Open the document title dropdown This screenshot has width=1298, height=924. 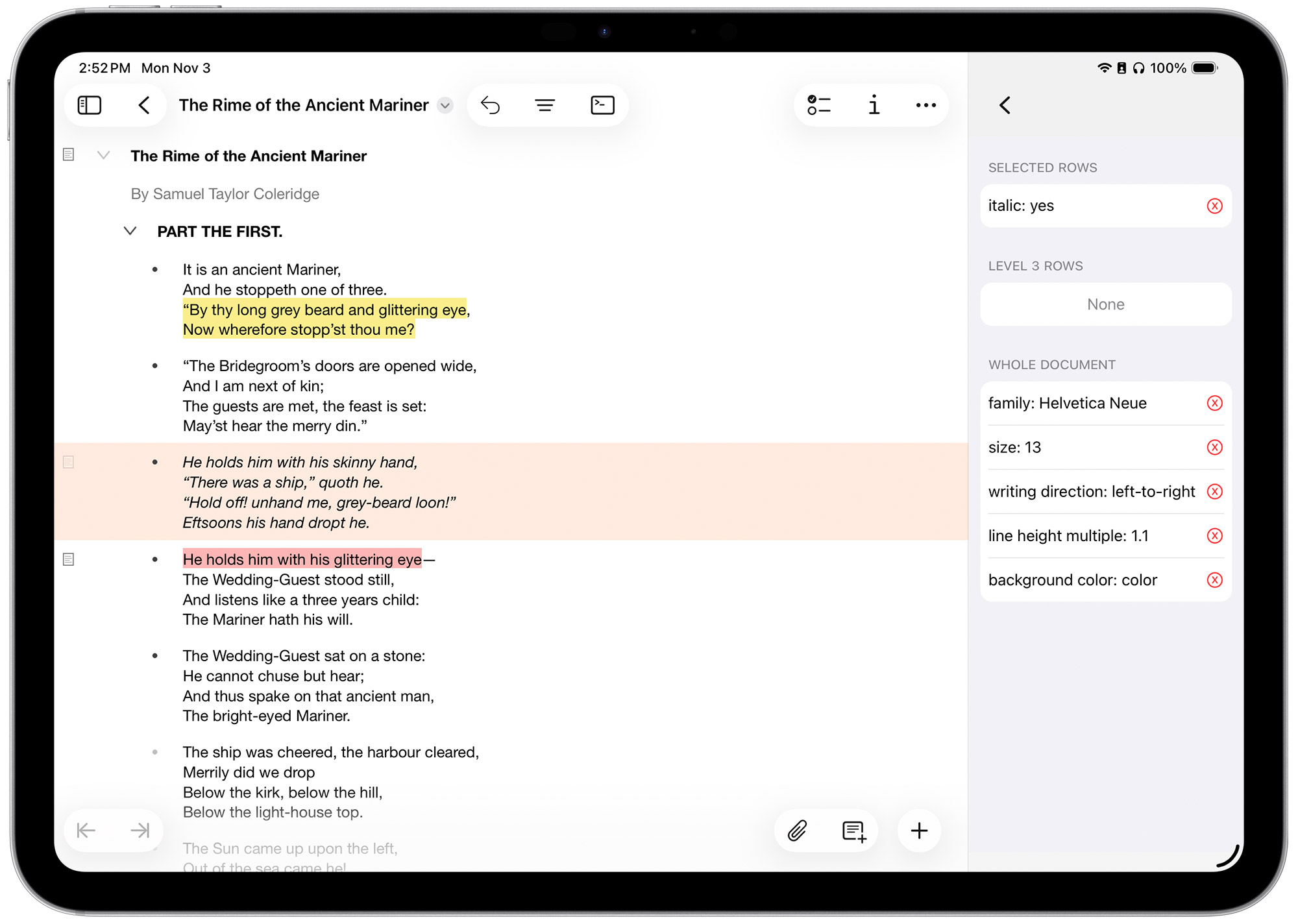click(x=445, y=105)
